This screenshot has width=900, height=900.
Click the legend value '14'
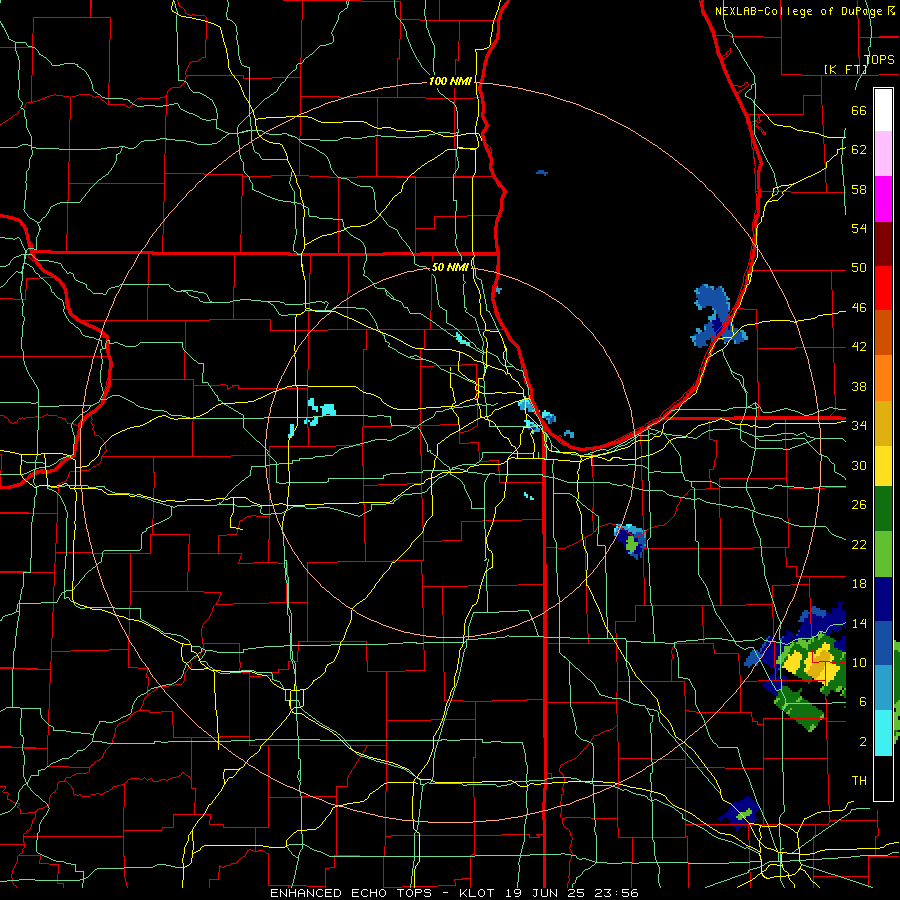click(x=859, y=623)
